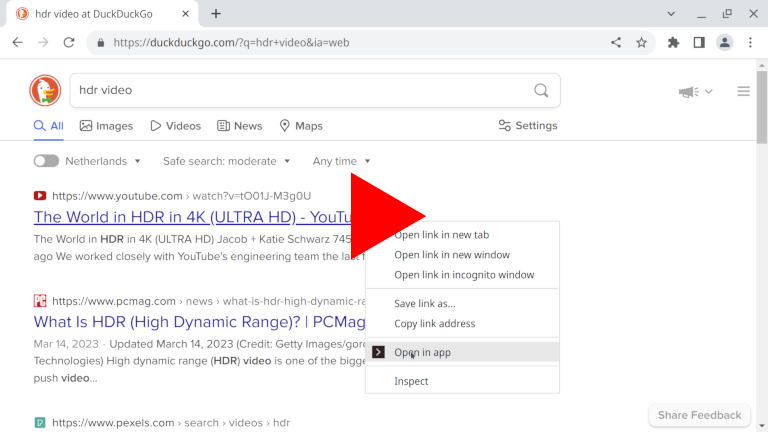
Task: Choose 'Open link in incognito window'
Action: pyautogui.click(x=462, y=275)
